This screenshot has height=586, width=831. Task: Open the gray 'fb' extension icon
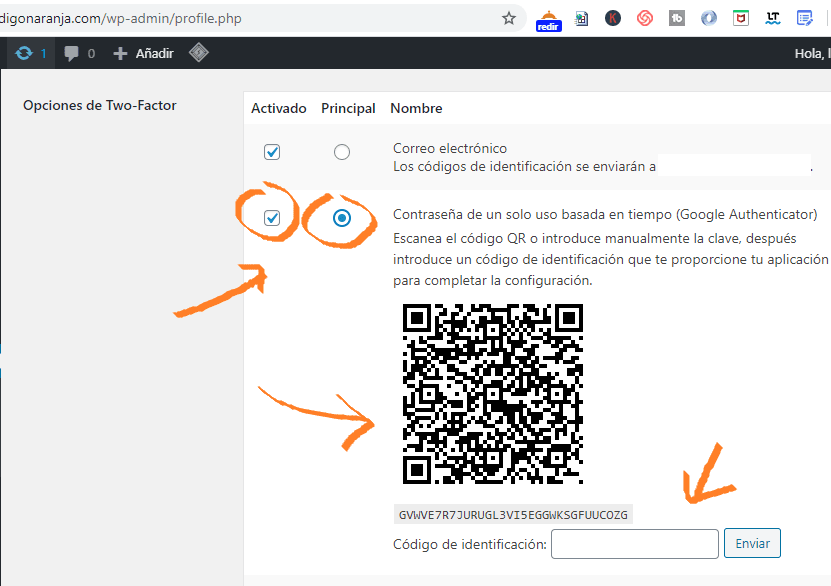(x=677, y=19)
